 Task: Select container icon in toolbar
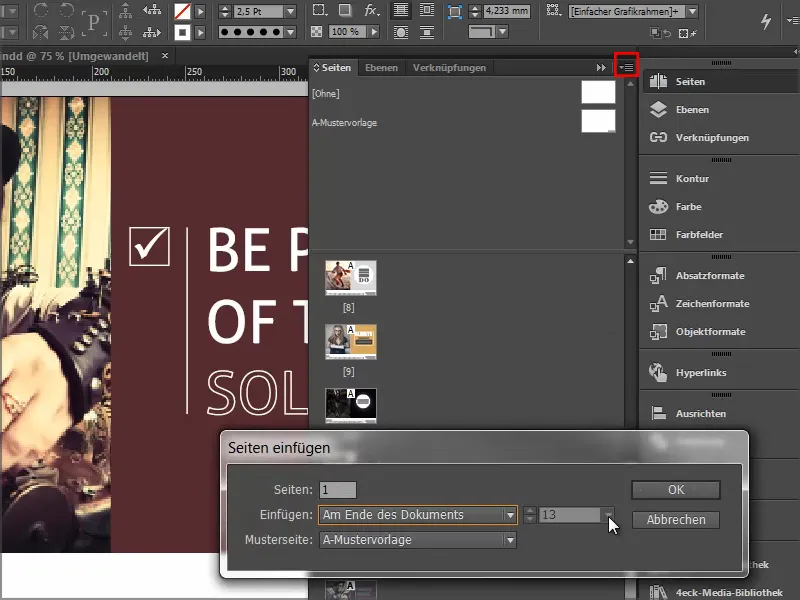(125, 10)
